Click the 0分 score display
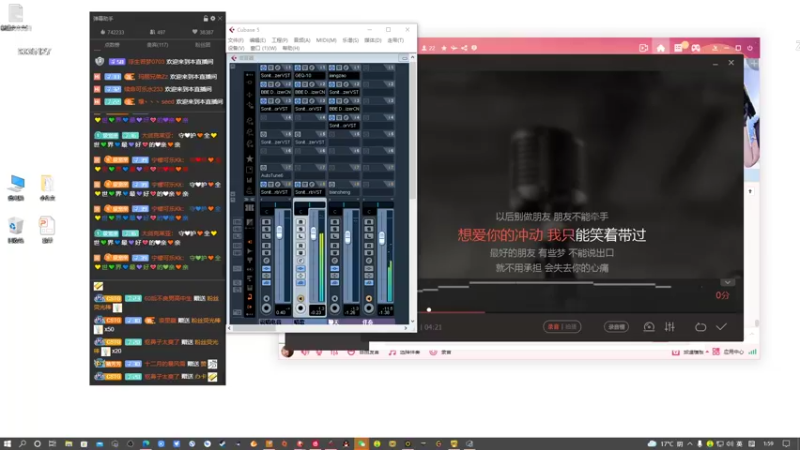 tap(722, 295)
